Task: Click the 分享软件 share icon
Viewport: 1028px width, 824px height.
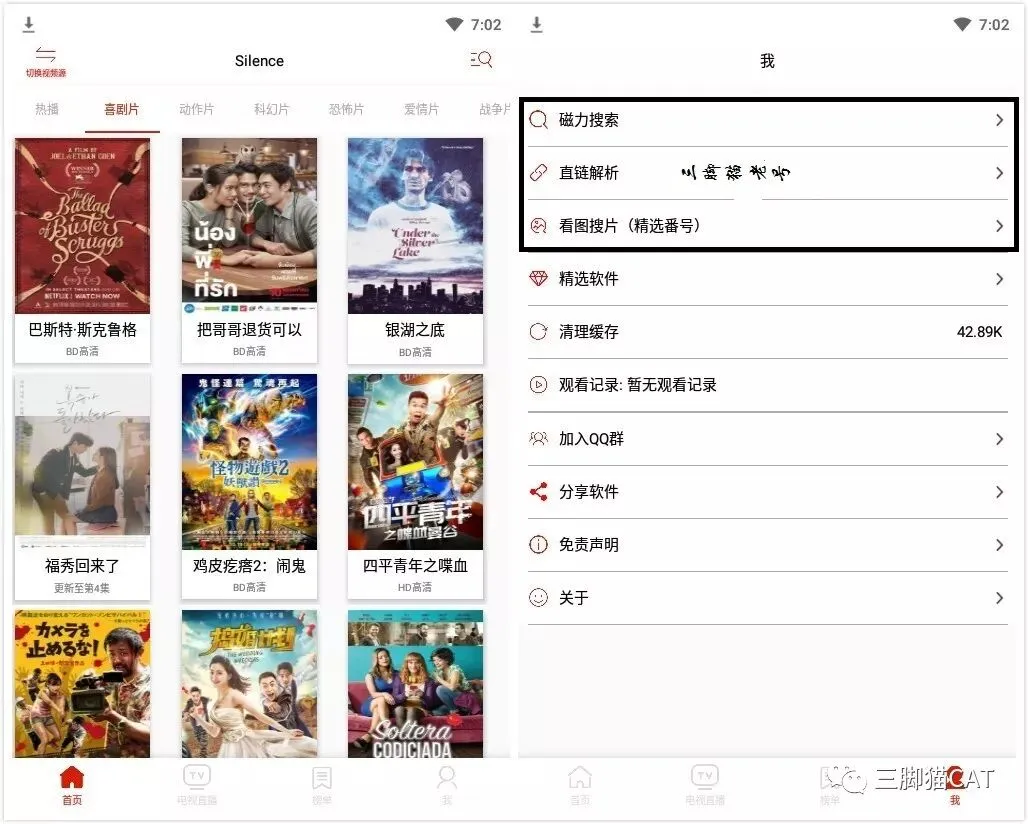Action: tap(538, 492)
